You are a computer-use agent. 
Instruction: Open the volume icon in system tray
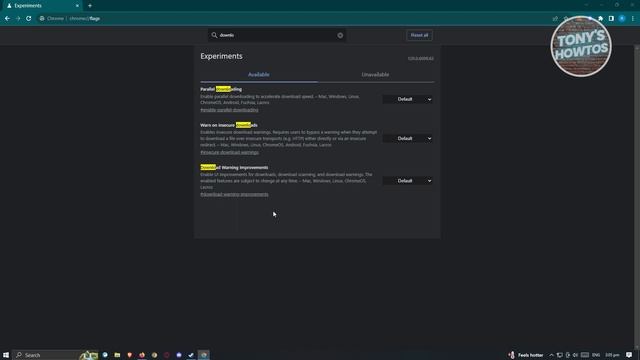pyautogui.click(x=576, y=355)
